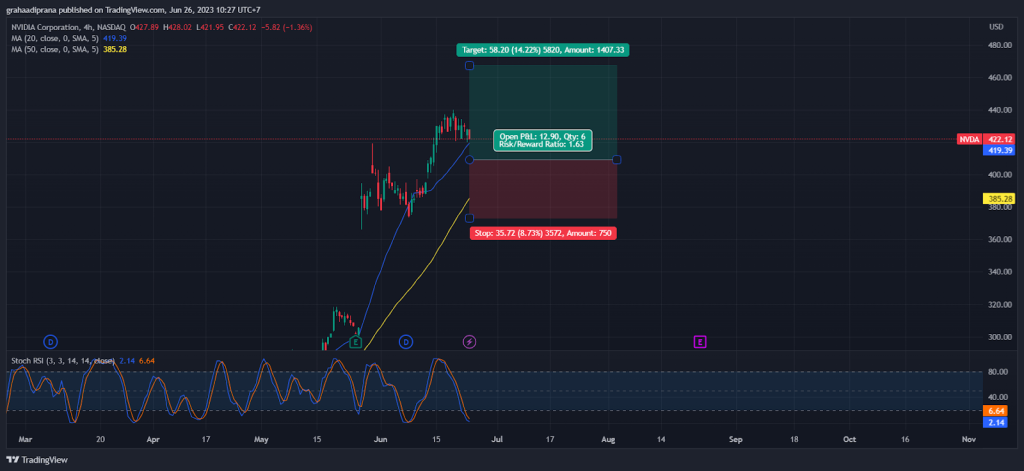This screenshot has height=471, width=1024.
Task: Click the entry-level circle handle of position
Action: tap(469, 160)
